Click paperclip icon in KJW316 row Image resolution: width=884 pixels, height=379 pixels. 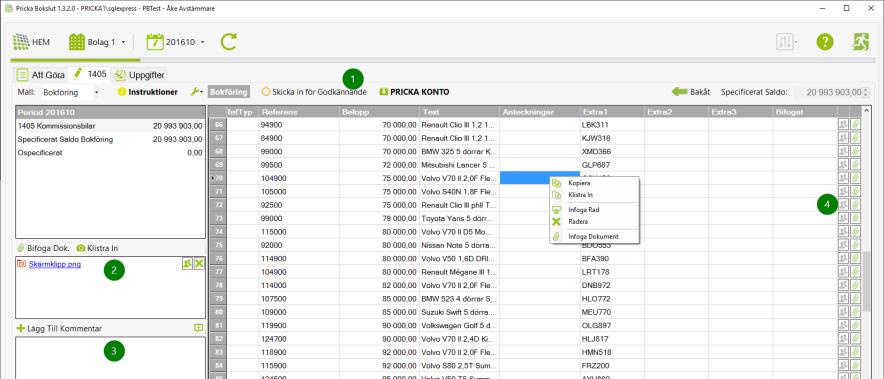855,138
